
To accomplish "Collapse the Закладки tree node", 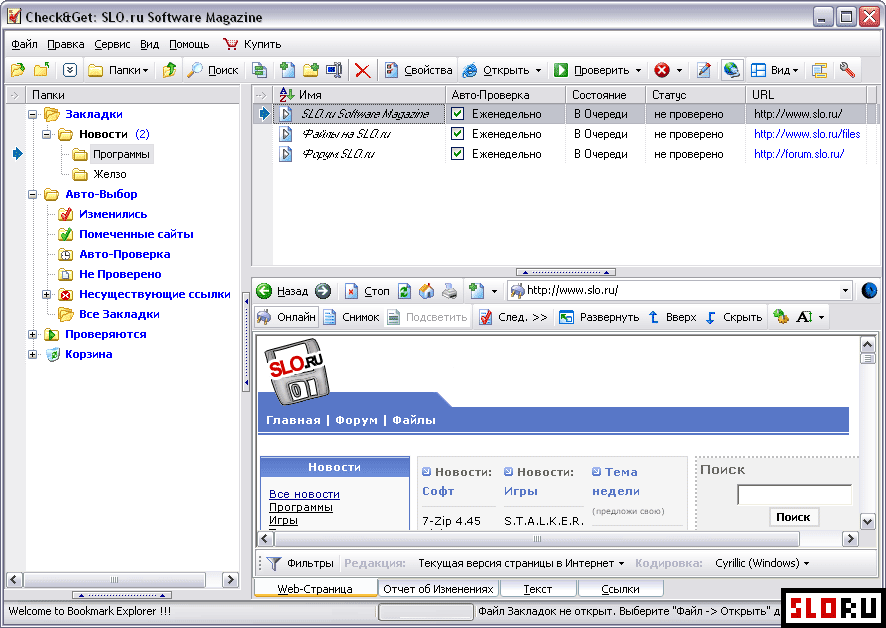I will (x=33, y=114).
